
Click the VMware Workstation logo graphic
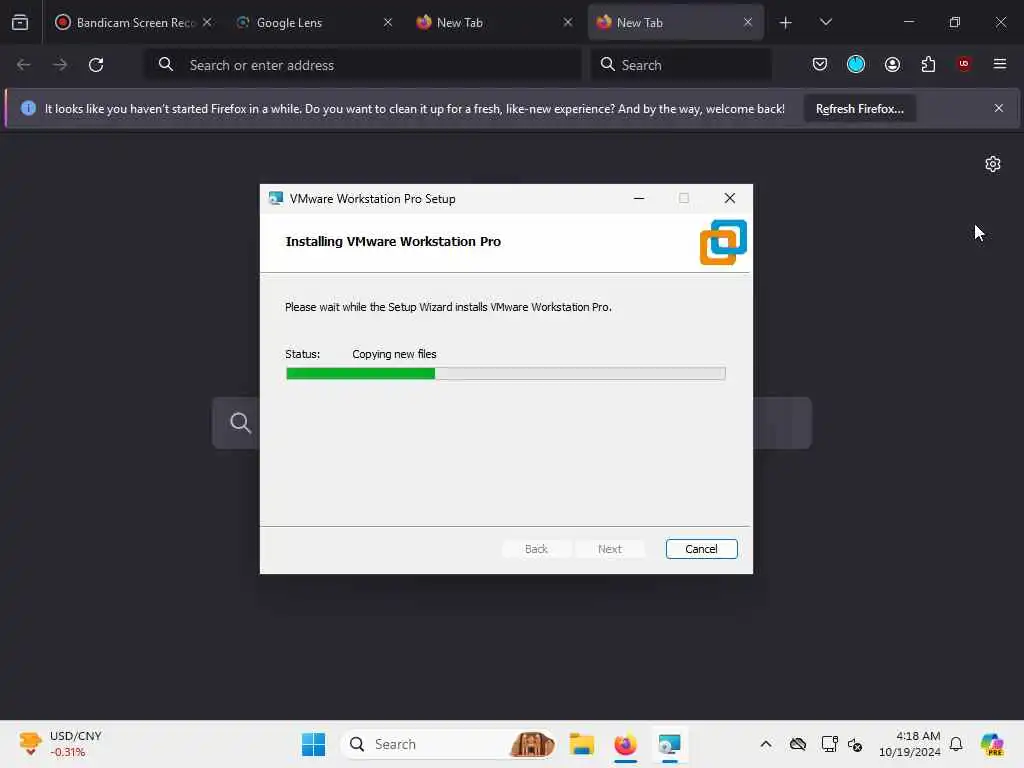723,242
